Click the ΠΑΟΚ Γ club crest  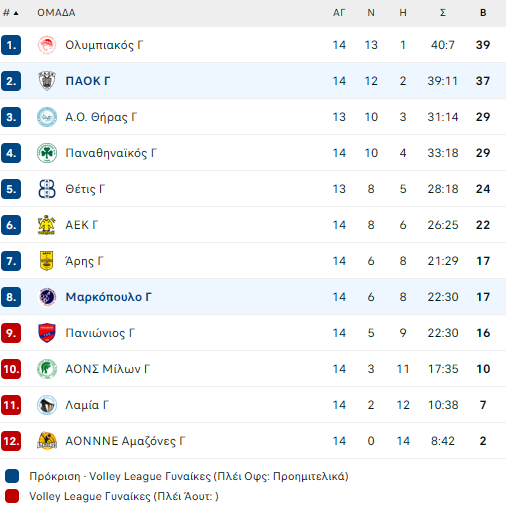coord(47,81)
